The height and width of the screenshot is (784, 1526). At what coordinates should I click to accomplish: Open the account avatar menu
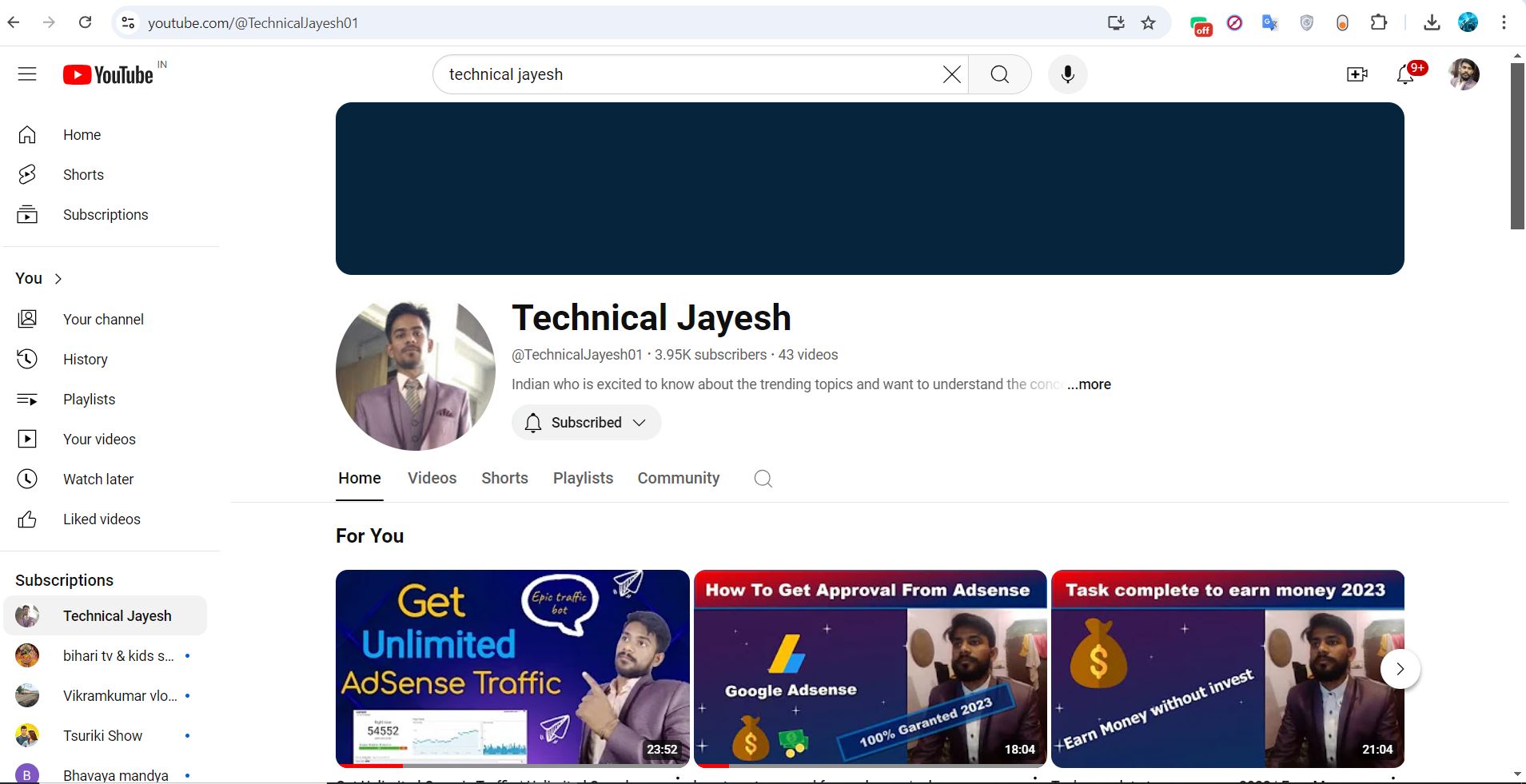(1464, 74)
